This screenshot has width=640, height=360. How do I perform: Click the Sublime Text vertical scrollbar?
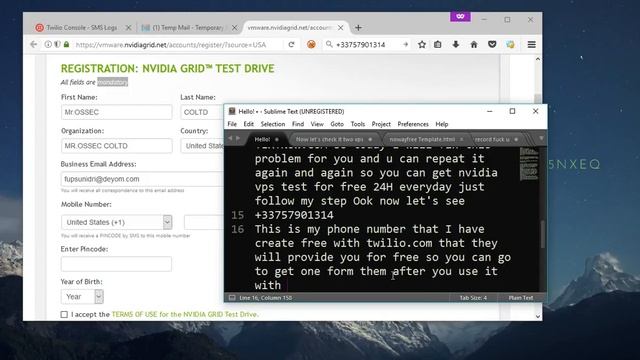[x=542, y=234]
